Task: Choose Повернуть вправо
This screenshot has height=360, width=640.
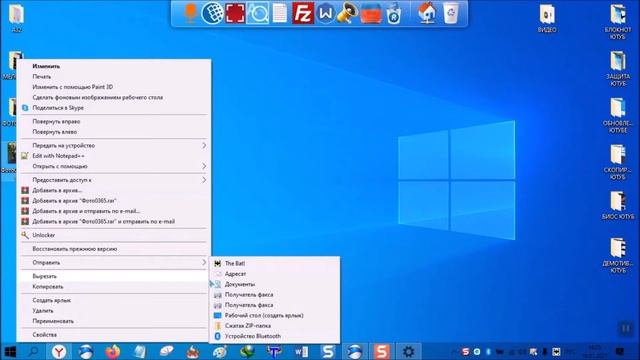Action: coord(114,121)
